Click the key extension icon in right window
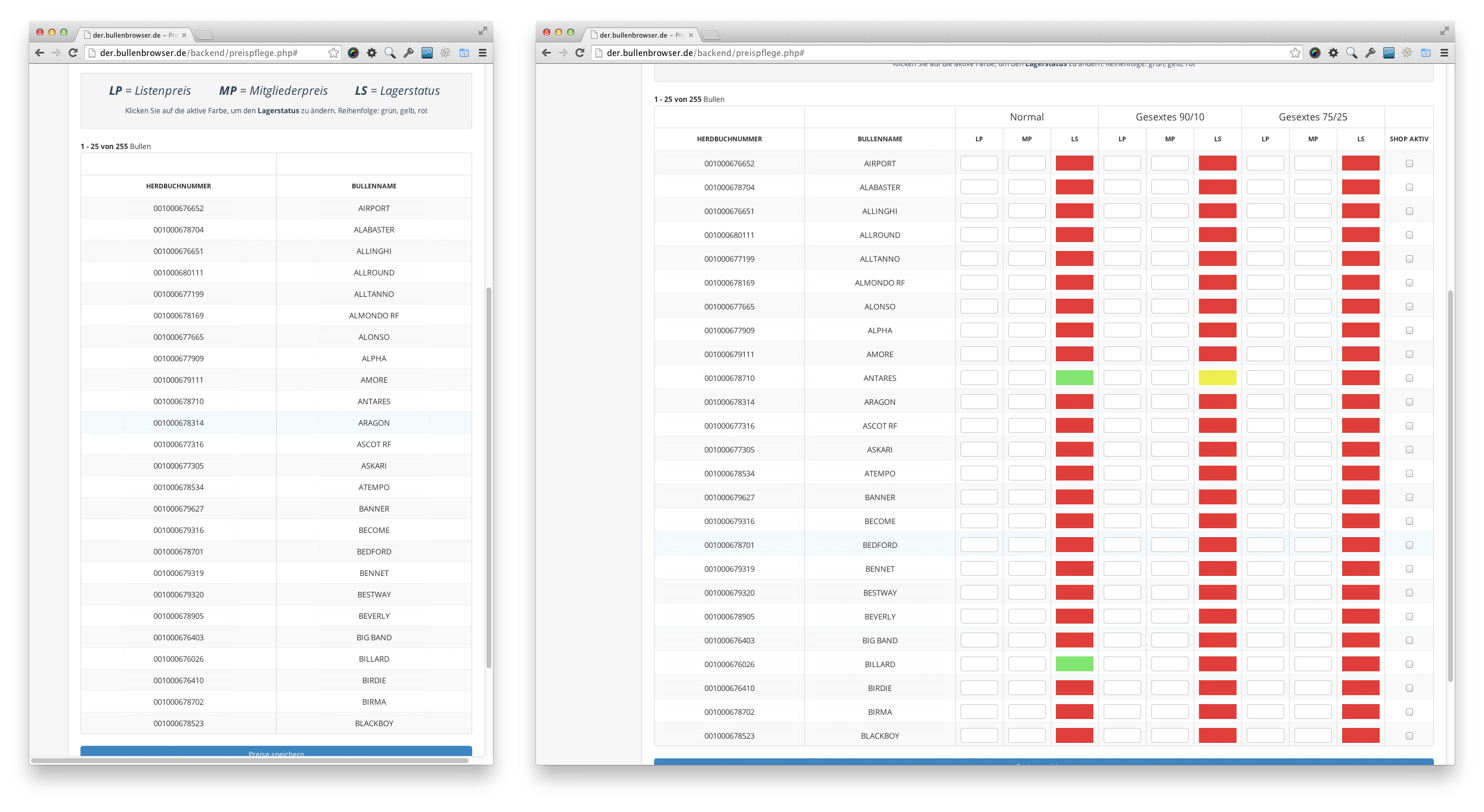 coord(1370,53)
